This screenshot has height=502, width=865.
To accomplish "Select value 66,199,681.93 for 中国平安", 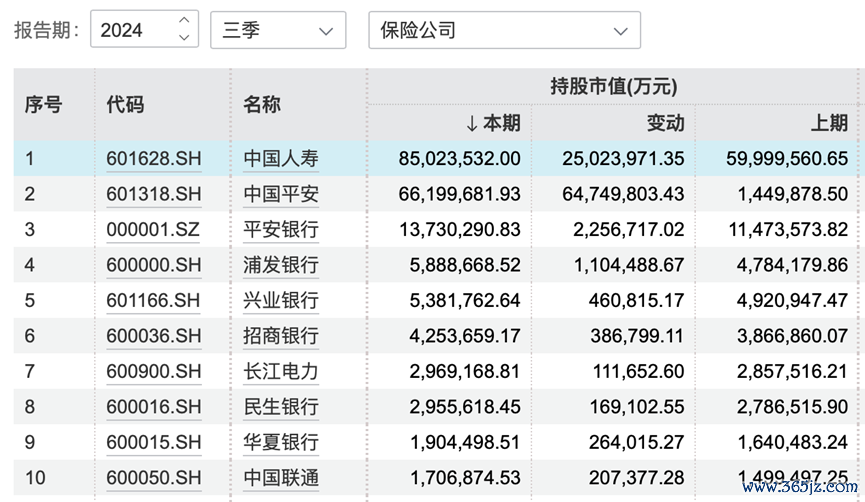I will click(460, 194).
